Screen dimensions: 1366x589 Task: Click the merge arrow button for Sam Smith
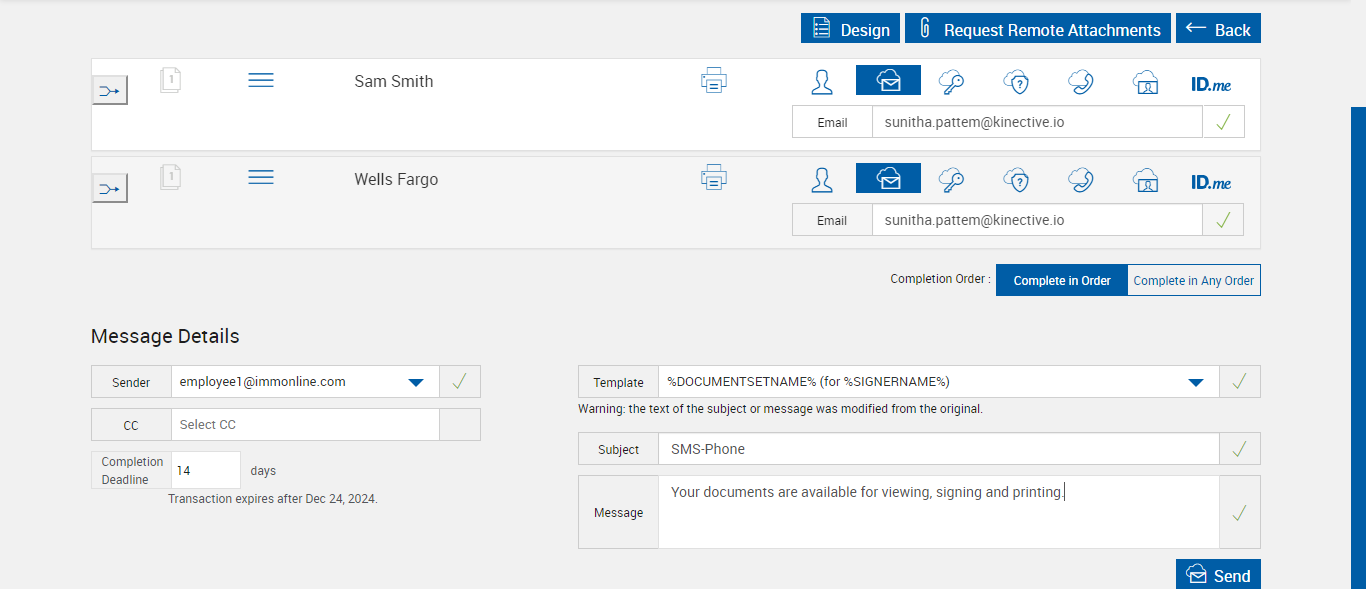(x=110, y=91)
